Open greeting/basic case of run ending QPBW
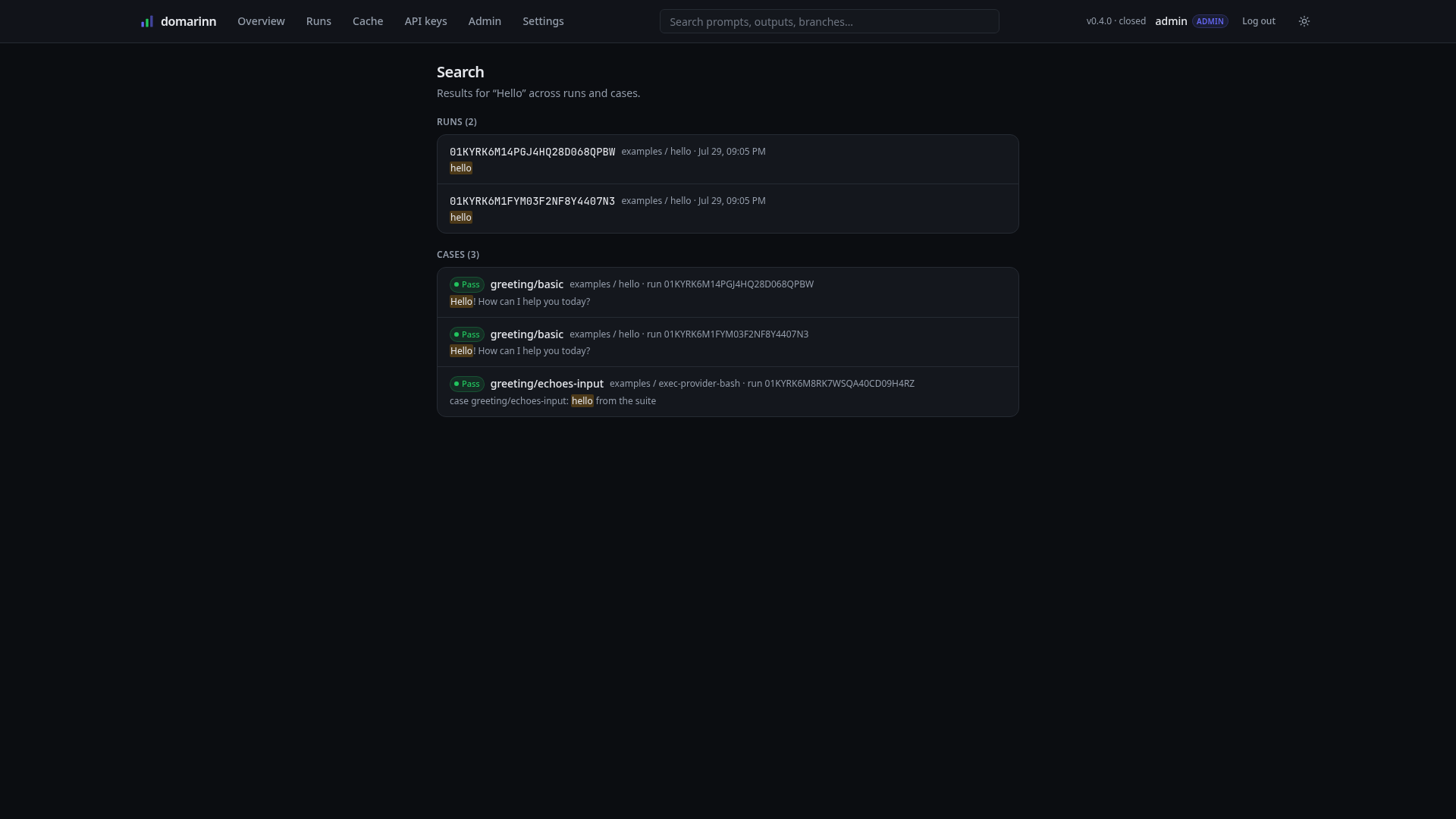This screenshot has width=1456, height=819. pos(727,293)
